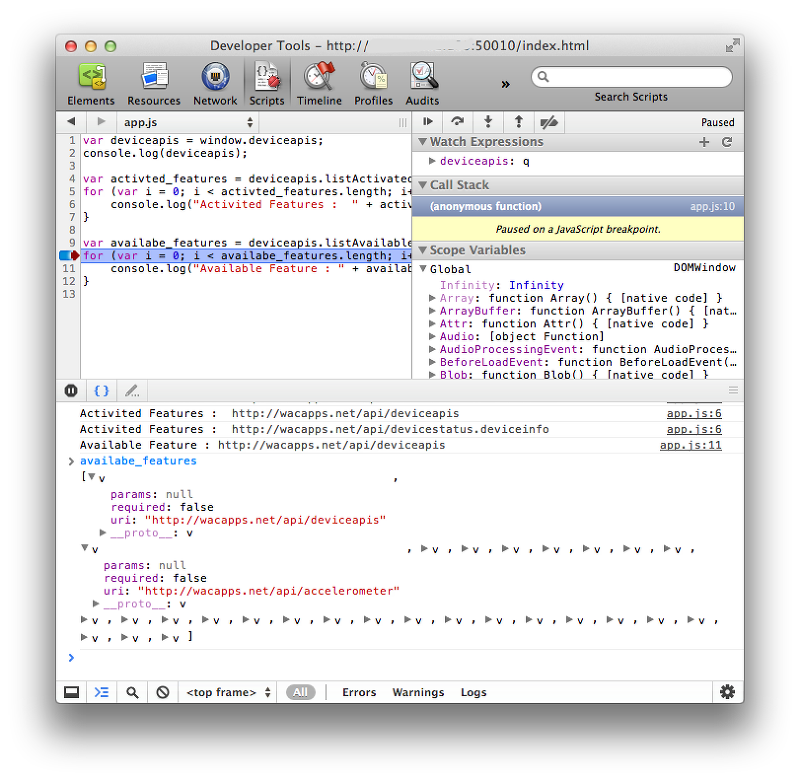The width and height of the screenshot is (800, 781).
Task: Open the Elements panel
Action: click(x=91, y=84)
